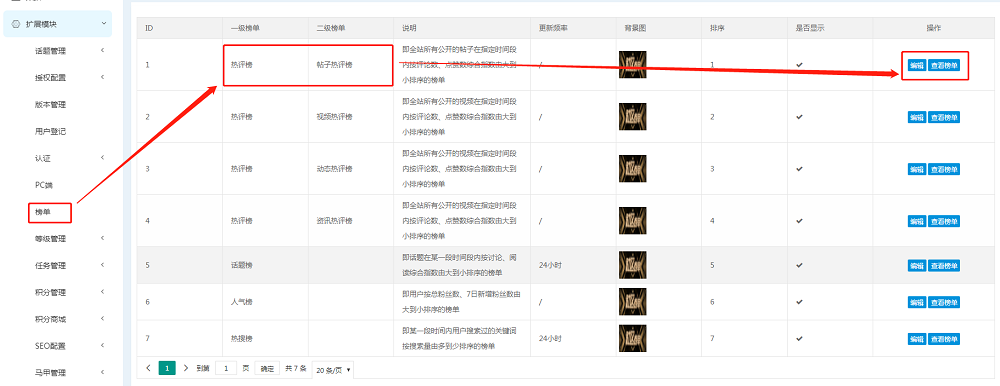Screen dimensions: 1000x386
Task: Open background thumbnail for 话题榜 row
Action: pyautogui.click(x=632, y=265)
